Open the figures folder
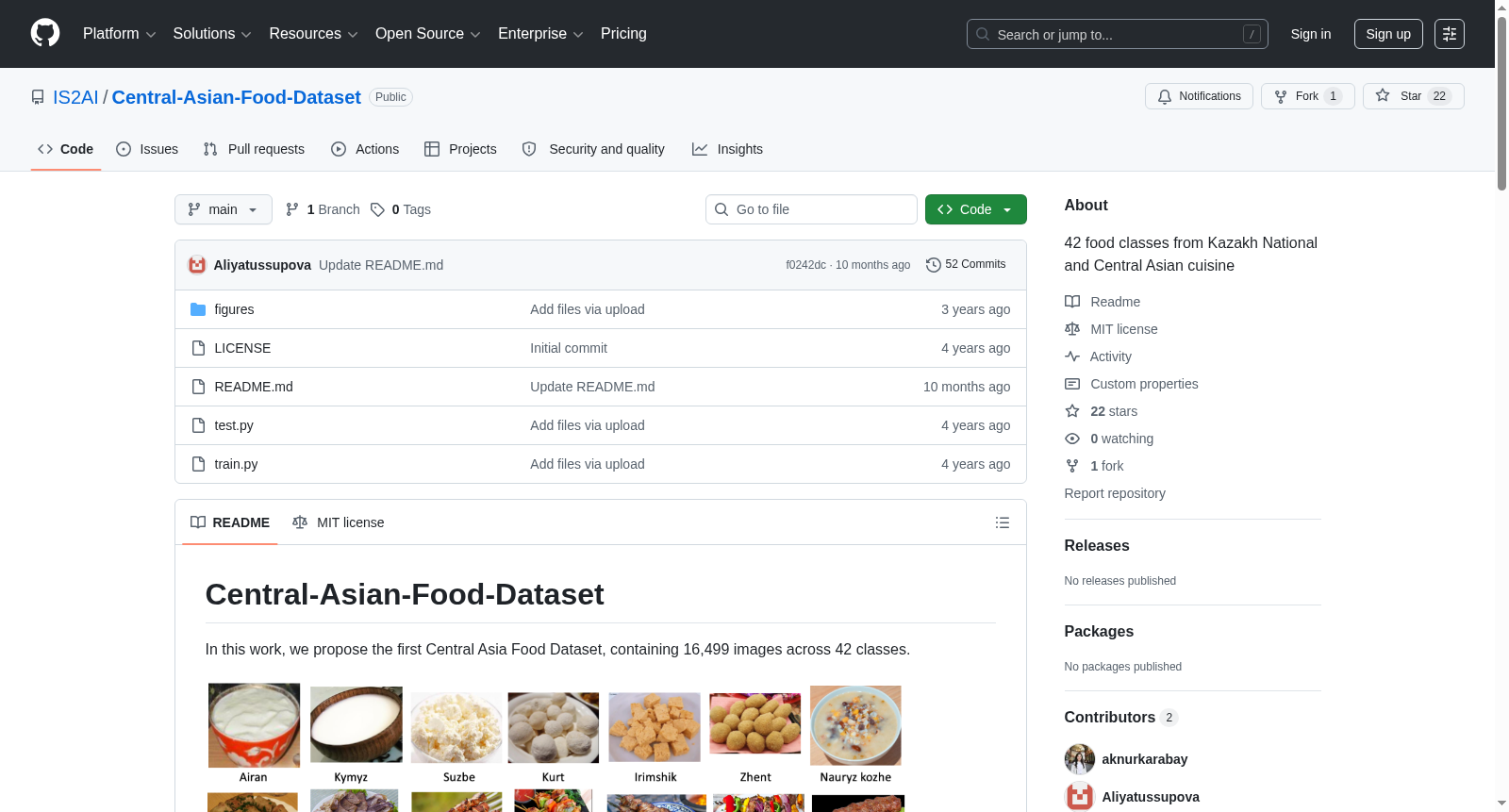The image size is (1509, 812). pos(234,309)
